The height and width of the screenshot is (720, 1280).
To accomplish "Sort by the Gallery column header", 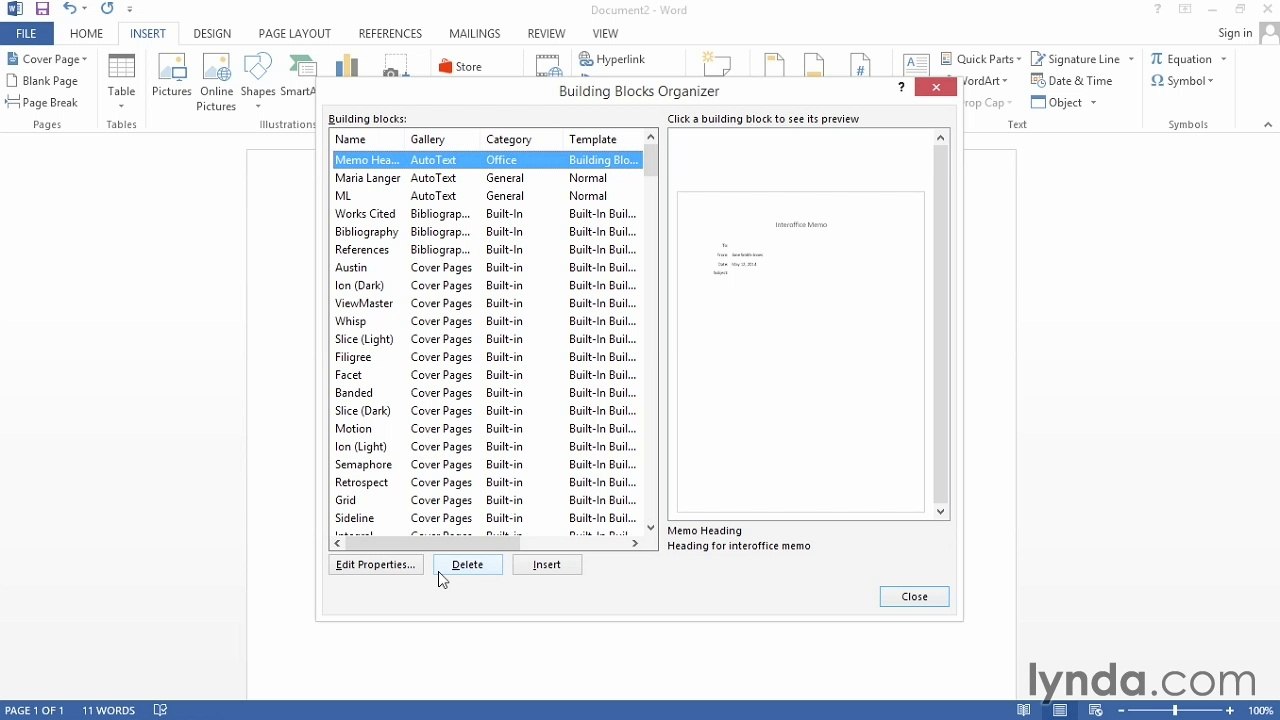I will (x=443, y=139).
